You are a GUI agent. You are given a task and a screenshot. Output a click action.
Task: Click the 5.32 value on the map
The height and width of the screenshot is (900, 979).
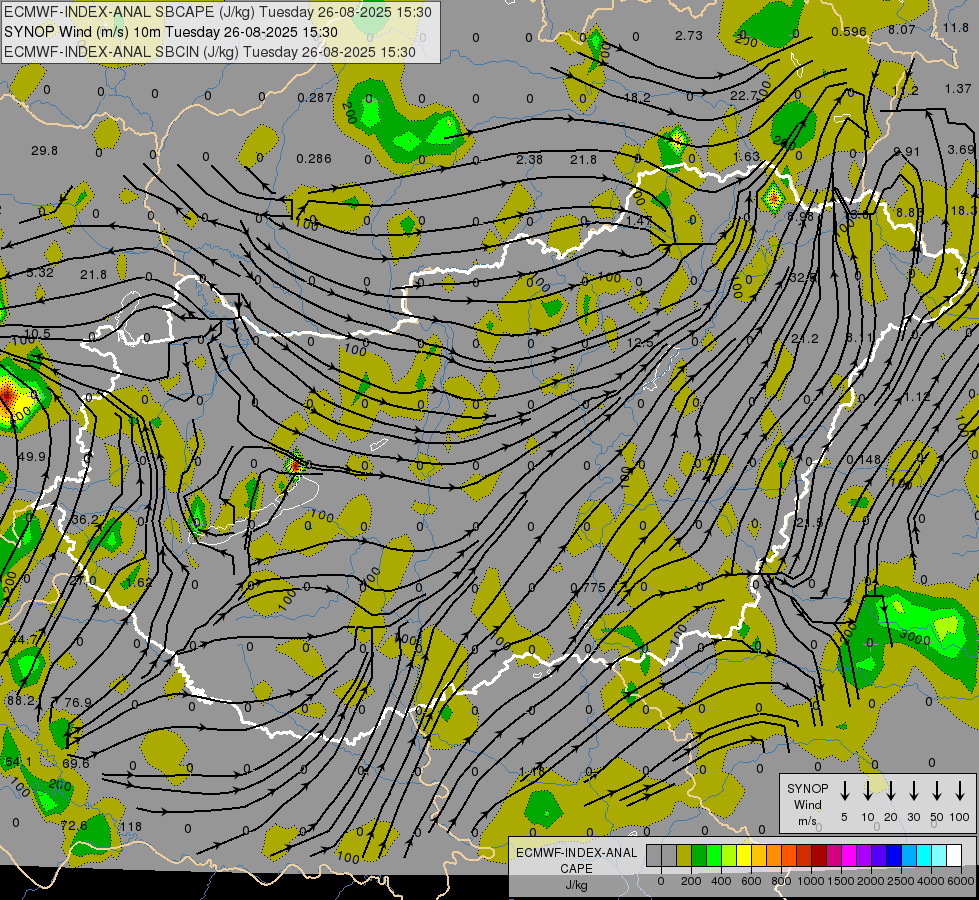tap(39, 272)
